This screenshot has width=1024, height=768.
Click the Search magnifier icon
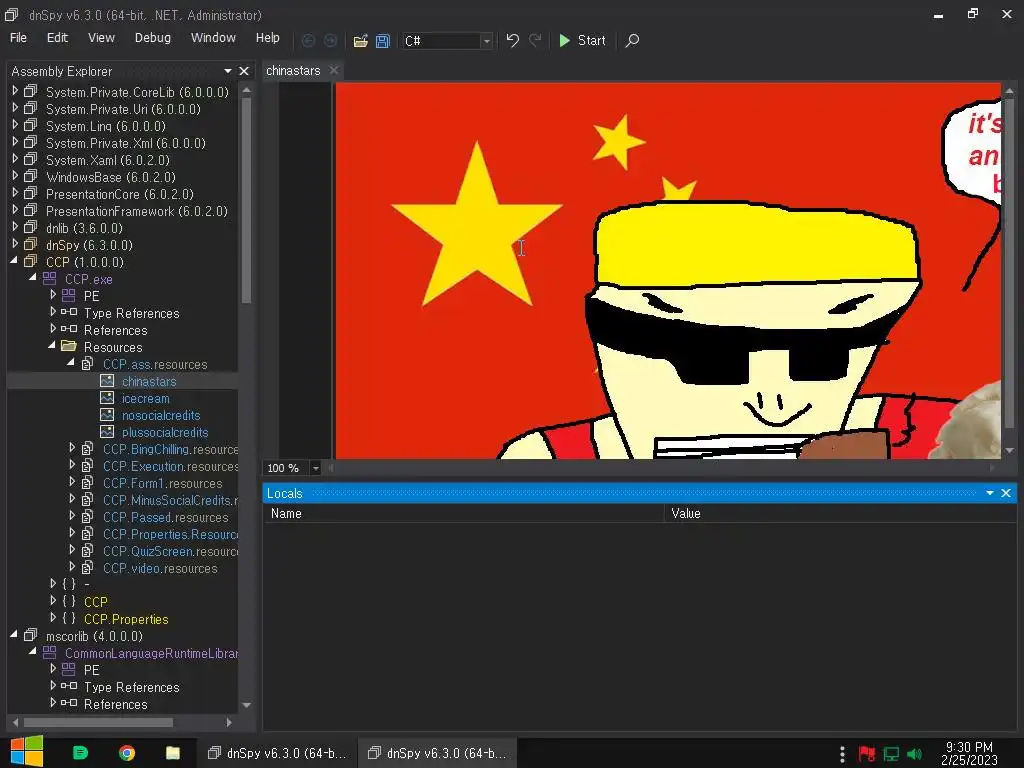click(x=632, y=40)
